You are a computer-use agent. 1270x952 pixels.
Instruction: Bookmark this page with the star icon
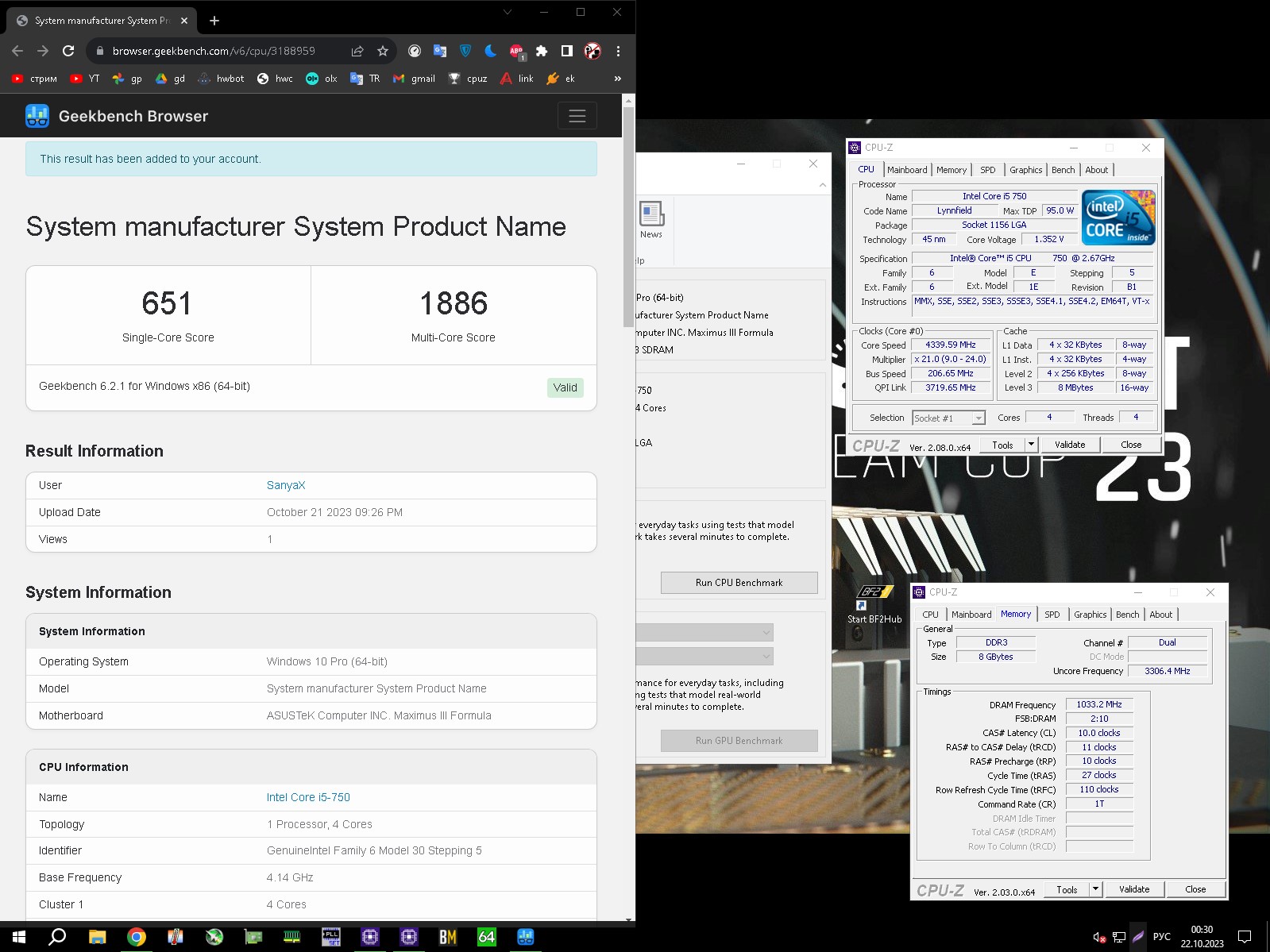click(x=383, y=51)
